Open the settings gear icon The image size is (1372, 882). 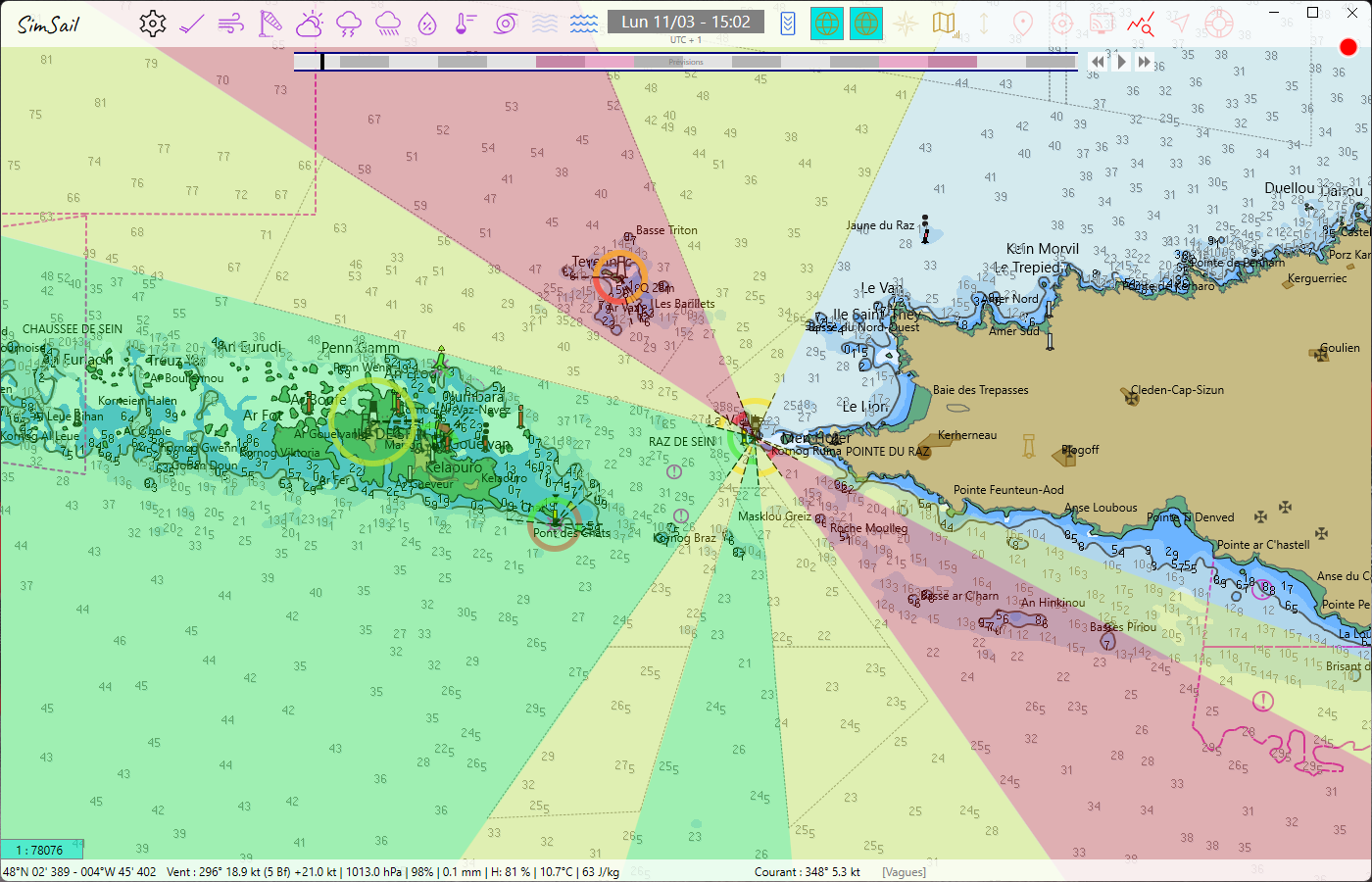(x=152, y=24)
